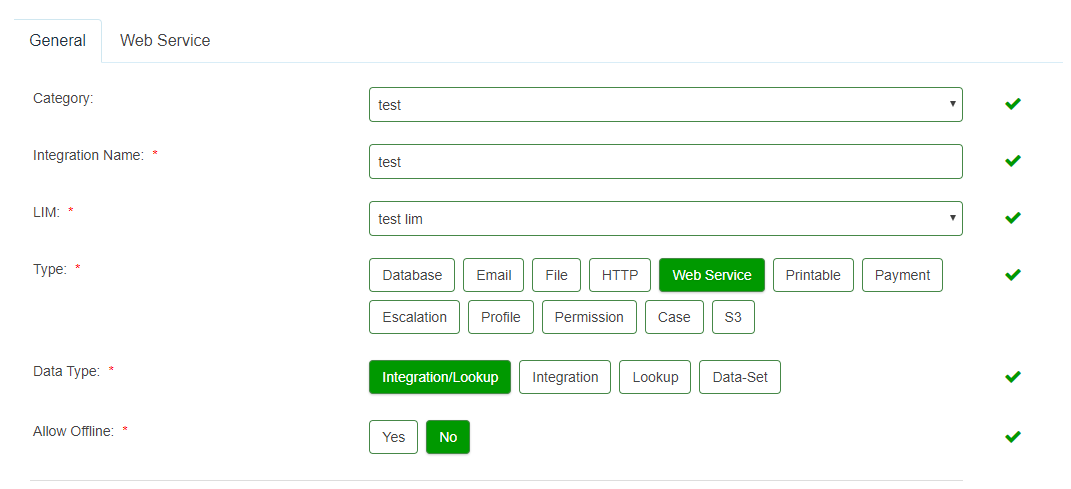Screen dimensions: 1071x489
Task: Choose Case as the integration type
Action: 674,317
